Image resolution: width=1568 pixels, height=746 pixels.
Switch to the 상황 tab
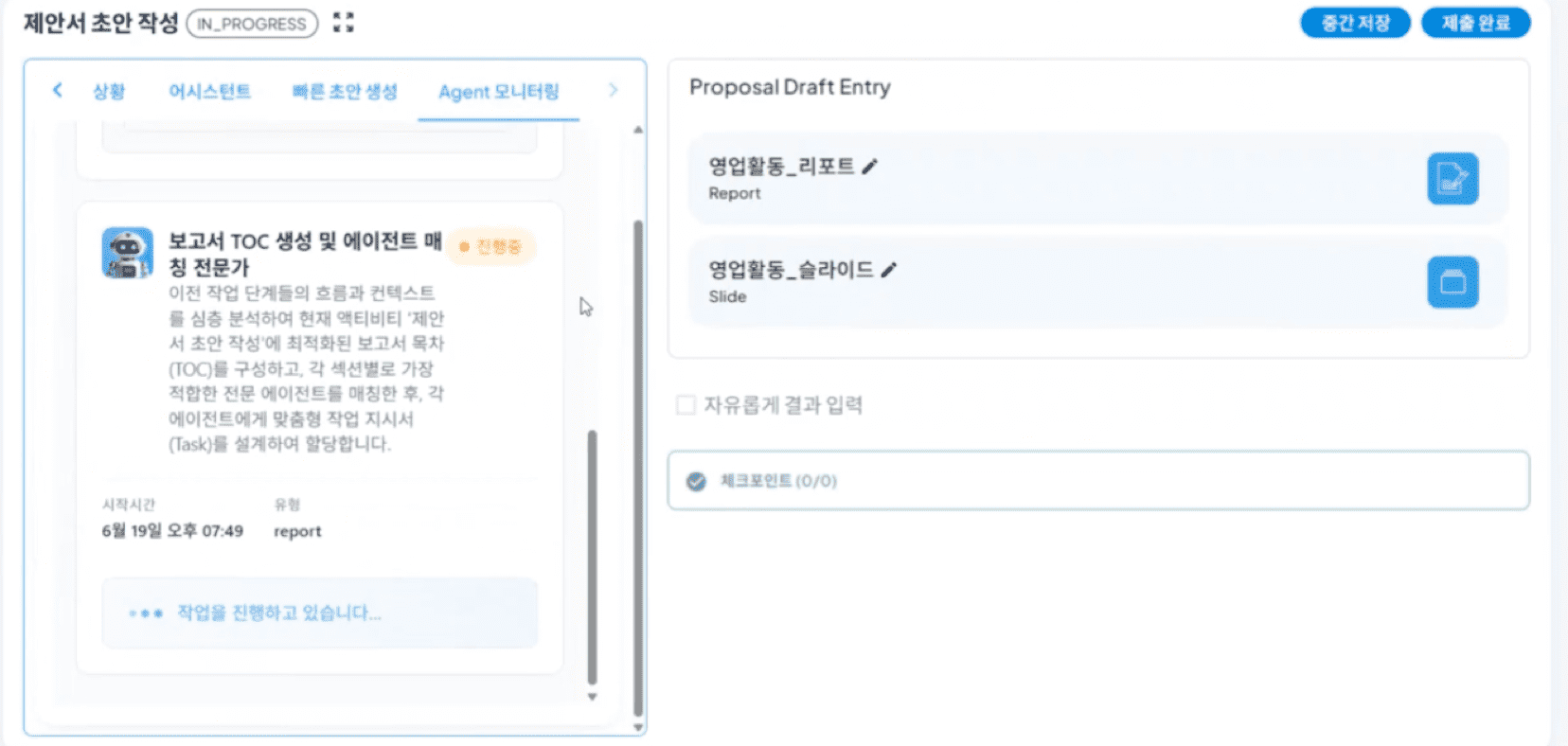109,92
